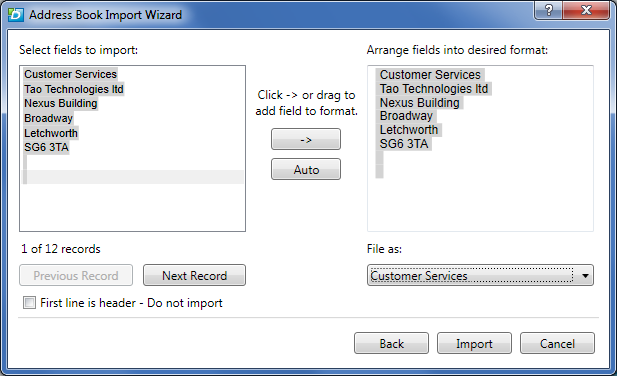Click the help question mark button
The width and height of the screenshot is (617, 376).
pos(549,10)
